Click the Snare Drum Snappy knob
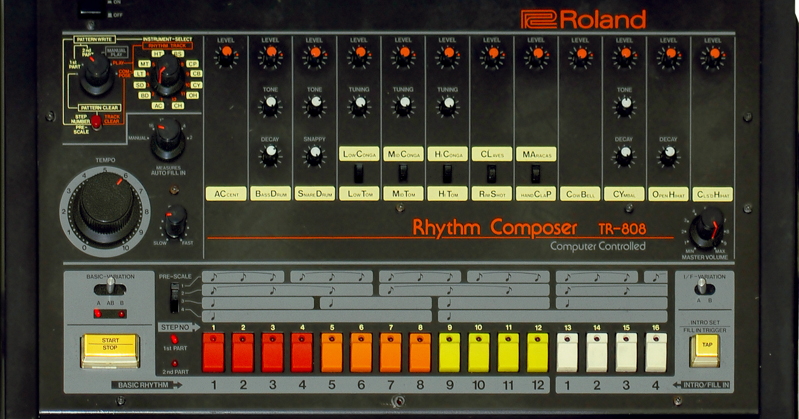Screen dimensions: 799x419 point(314,155)
